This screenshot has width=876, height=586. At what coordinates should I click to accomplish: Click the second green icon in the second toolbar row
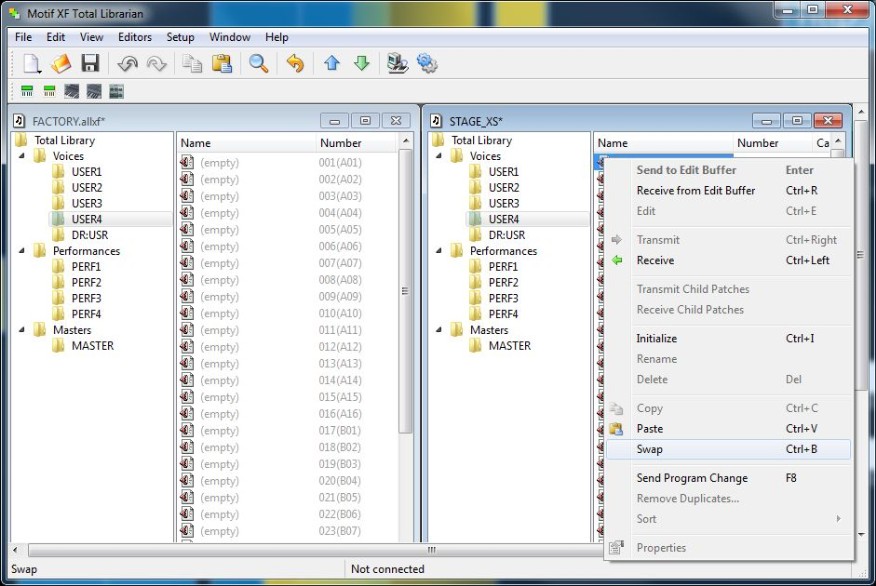click(x=49, y=91)
